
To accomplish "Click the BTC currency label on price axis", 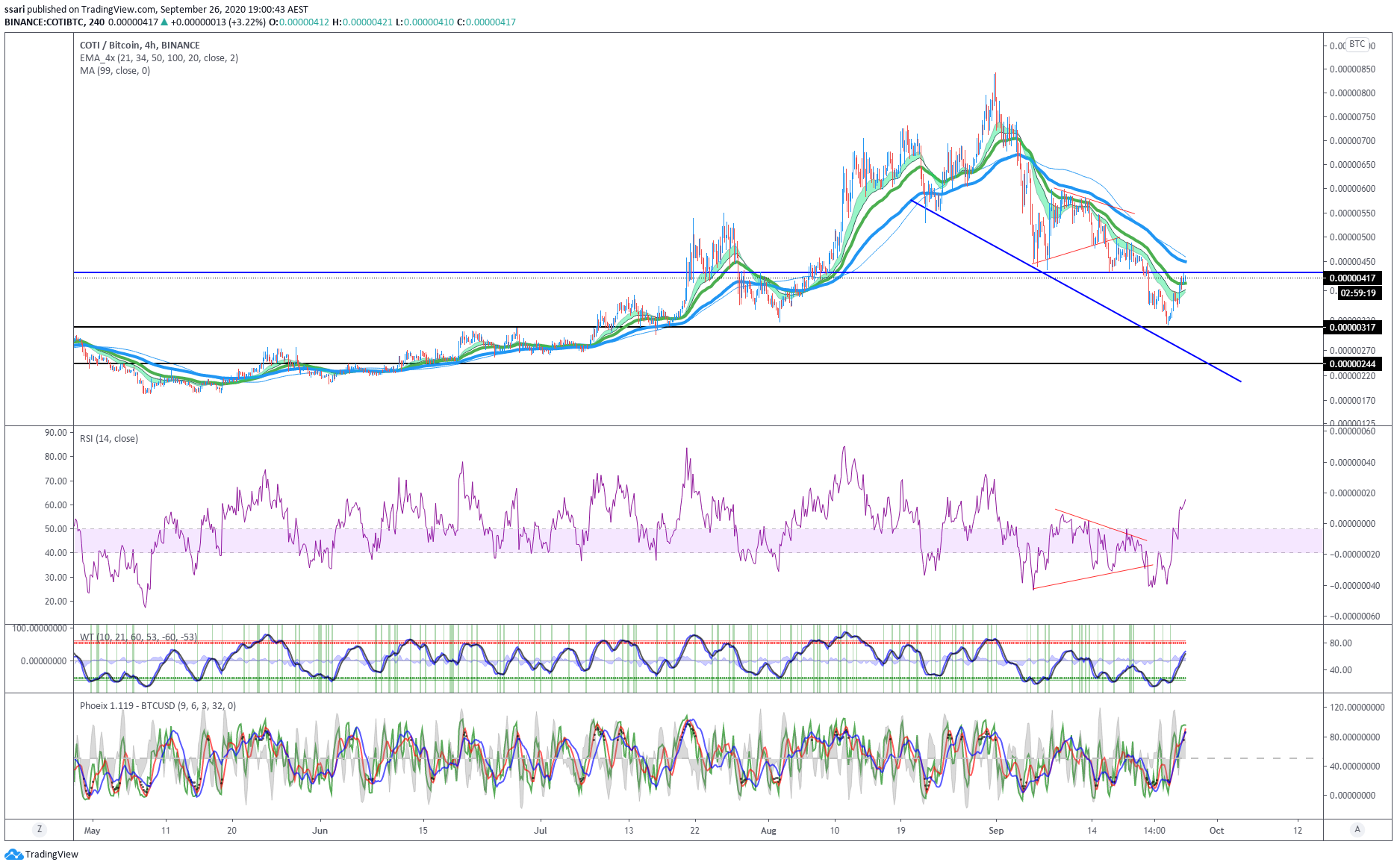I will pos(1357,44).
